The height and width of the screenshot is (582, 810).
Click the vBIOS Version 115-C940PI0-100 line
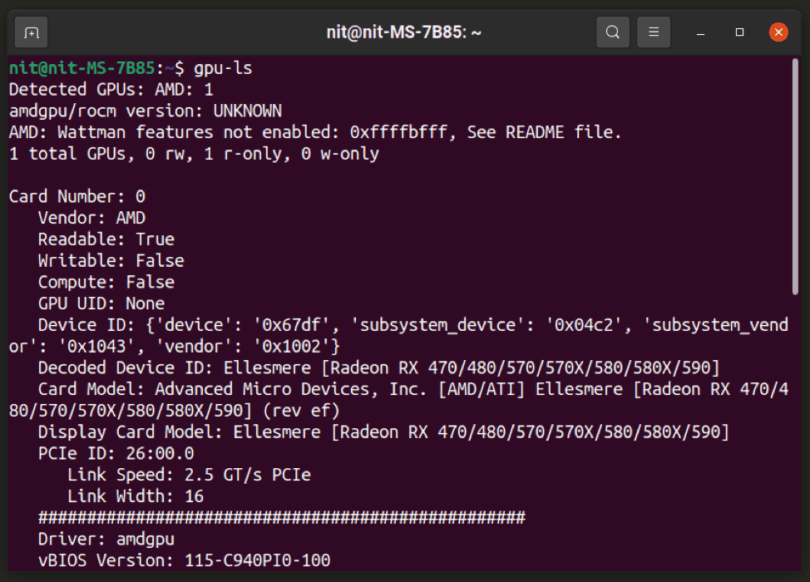click(x=180, y=560)
